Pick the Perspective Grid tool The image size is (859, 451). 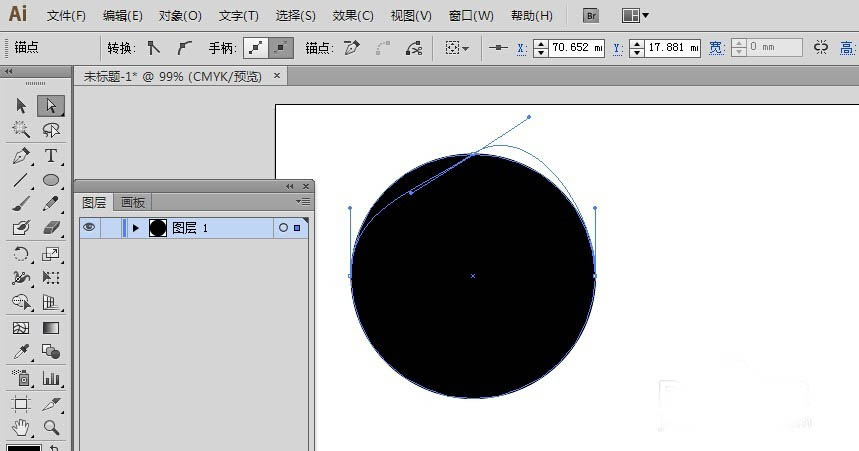coord(51,302)
